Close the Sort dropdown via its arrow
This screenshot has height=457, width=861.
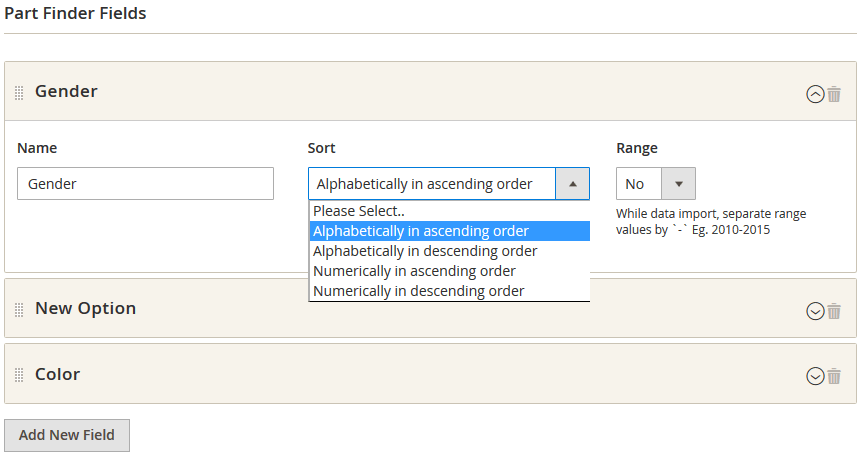(572, 184)
